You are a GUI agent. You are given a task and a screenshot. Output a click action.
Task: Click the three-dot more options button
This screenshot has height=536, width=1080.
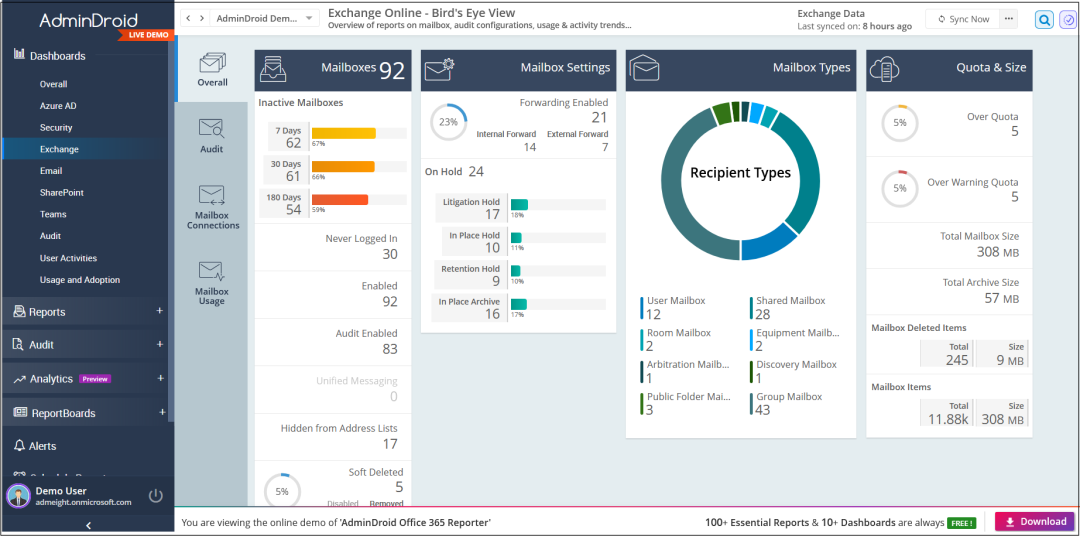(x=1008, y=19)
